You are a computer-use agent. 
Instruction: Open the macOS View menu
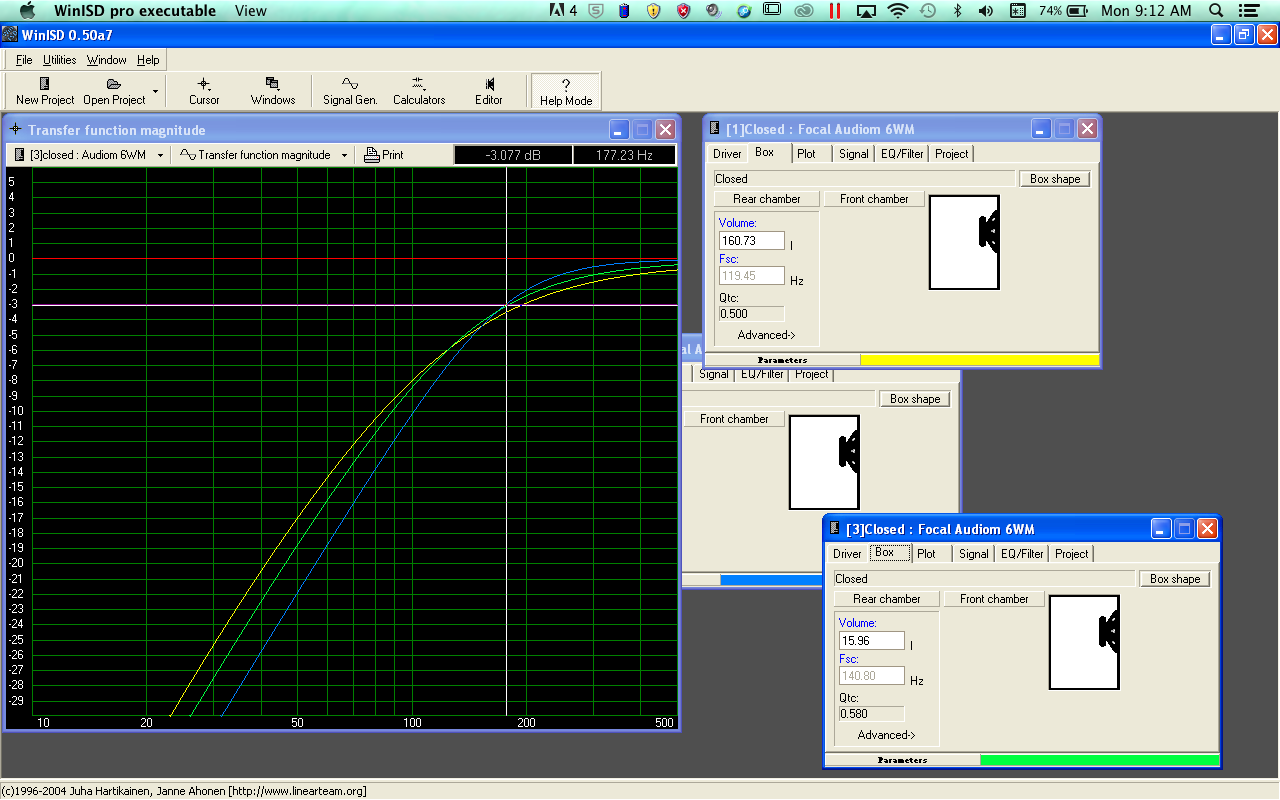click(250, 11)
